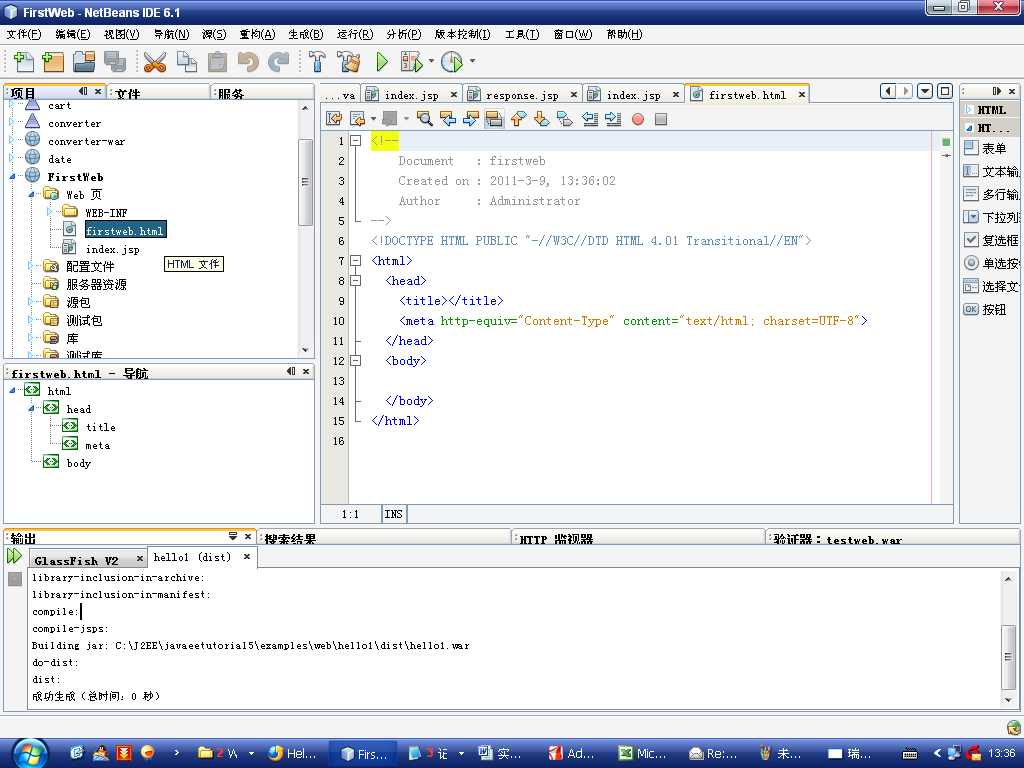Click the Paste clipboard icon
The image size is (1024, 768).
pos(217,62)
